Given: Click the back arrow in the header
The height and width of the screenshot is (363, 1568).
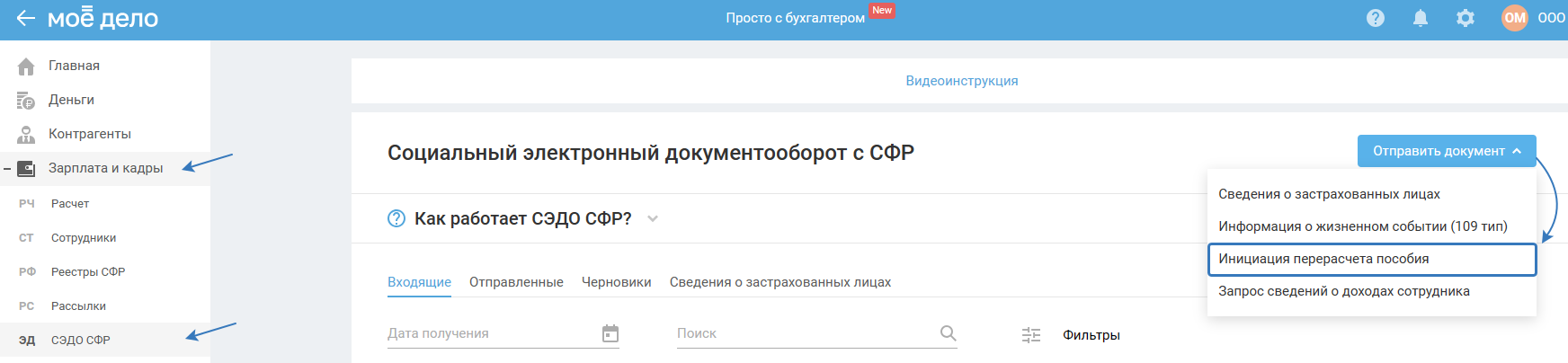Looking at the screenshot, I should coord(25,18).
